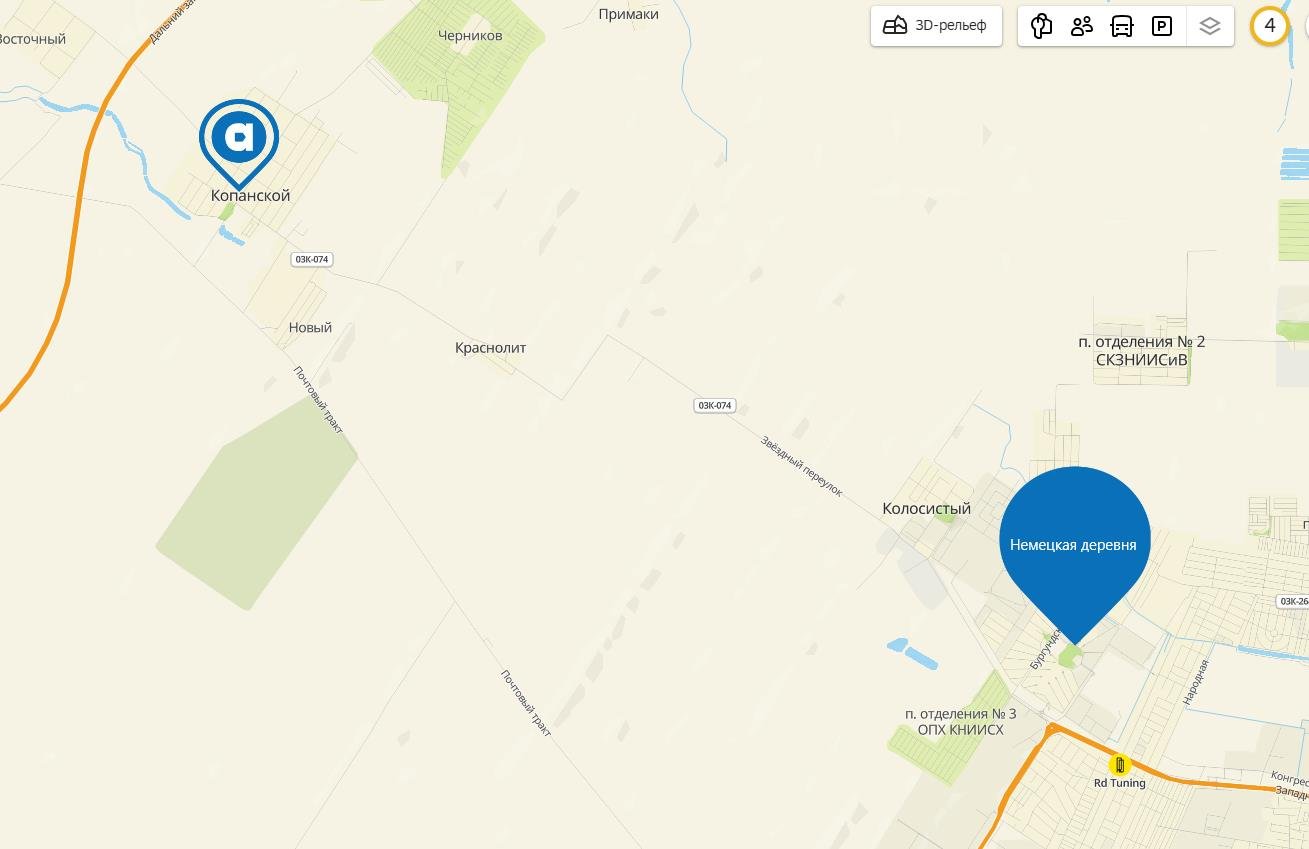Click the Примаки label
This screenshot has height=849, width=1309.
tap(629, 14)
